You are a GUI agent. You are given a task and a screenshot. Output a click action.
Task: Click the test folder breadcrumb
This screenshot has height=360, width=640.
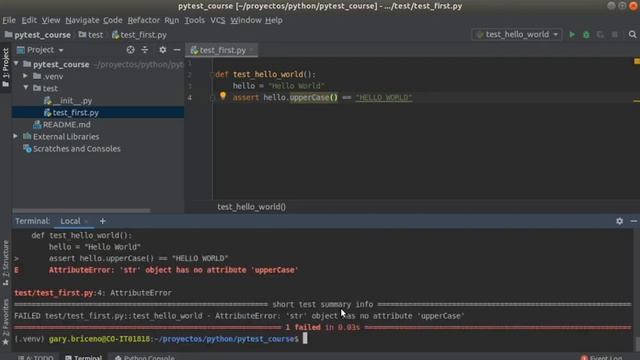point(91,35)
